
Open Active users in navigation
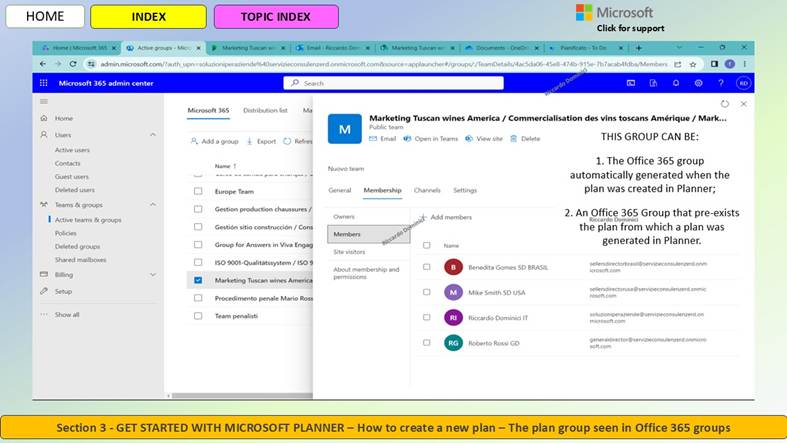72,150
